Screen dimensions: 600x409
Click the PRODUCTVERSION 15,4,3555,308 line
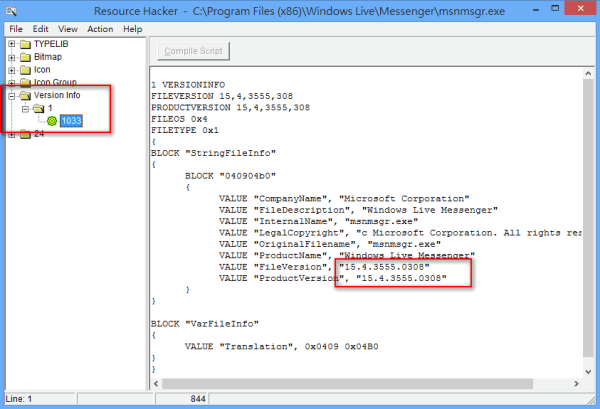coord(230,108)
